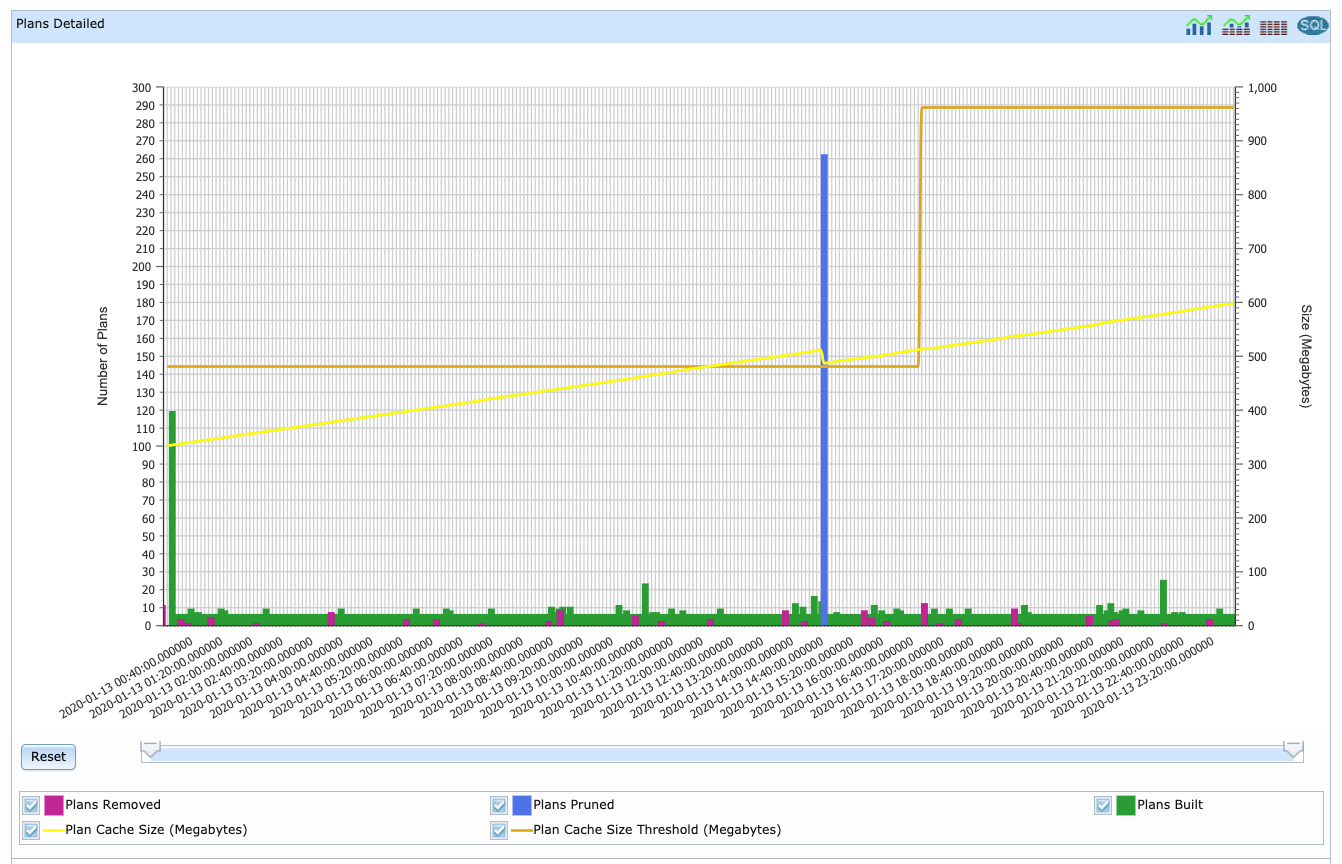Click the 300 left axis value
This screenshot has width=1342, height=864.
pos(141,88)
